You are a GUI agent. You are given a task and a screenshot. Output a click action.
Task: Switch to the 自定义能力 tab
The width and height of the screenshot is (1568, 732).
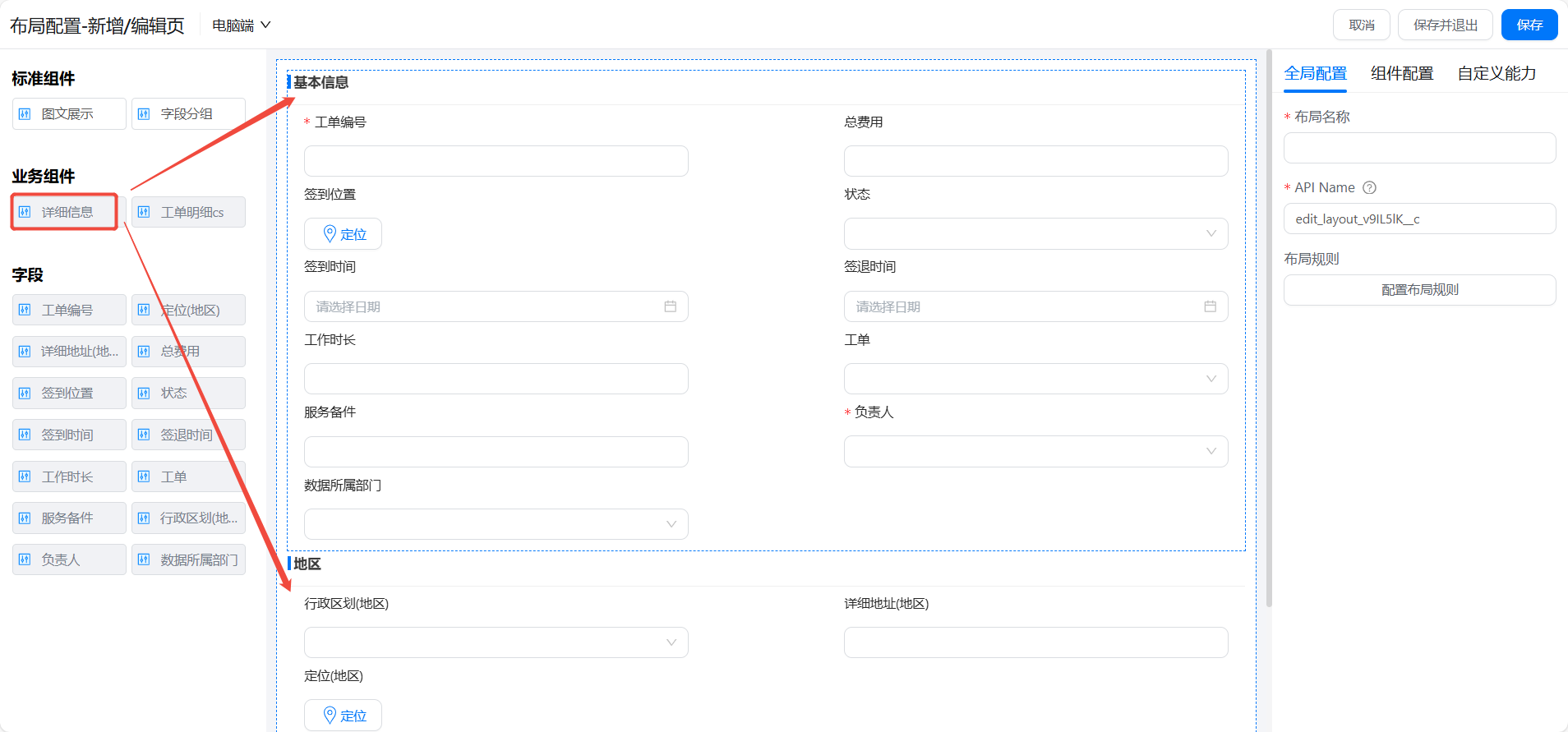click(1497, 74)
